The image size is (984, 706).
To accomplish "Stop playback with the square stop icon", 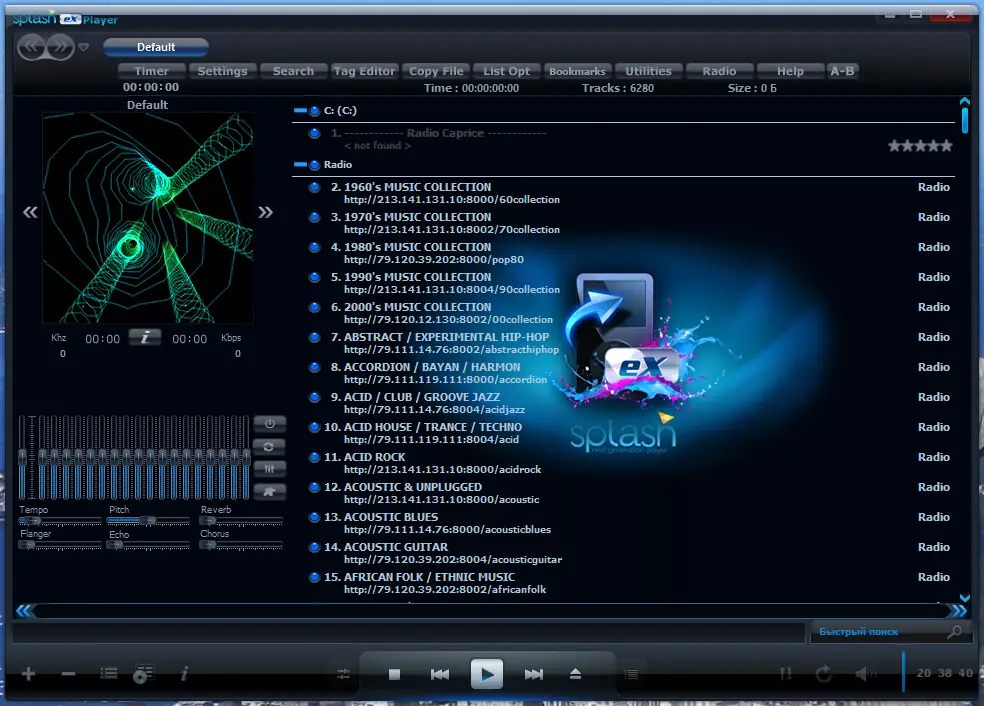I will pos(394,674).
